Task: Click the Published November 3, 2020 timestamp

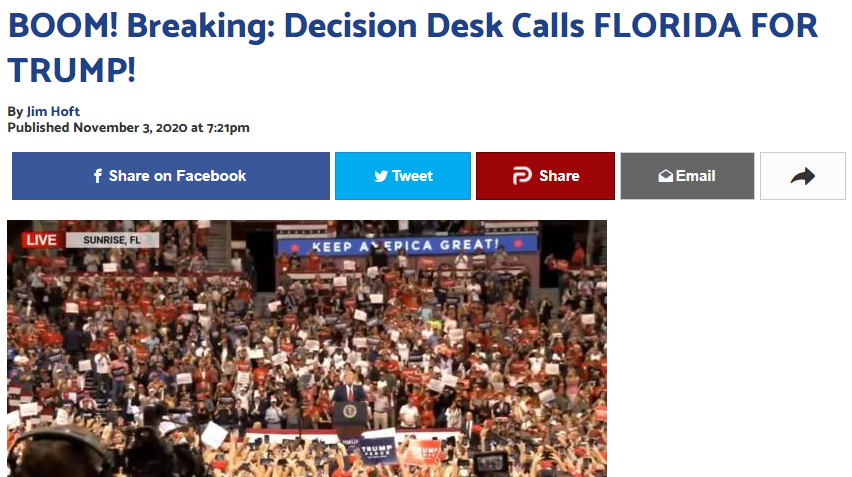Action: pos(128,128)
